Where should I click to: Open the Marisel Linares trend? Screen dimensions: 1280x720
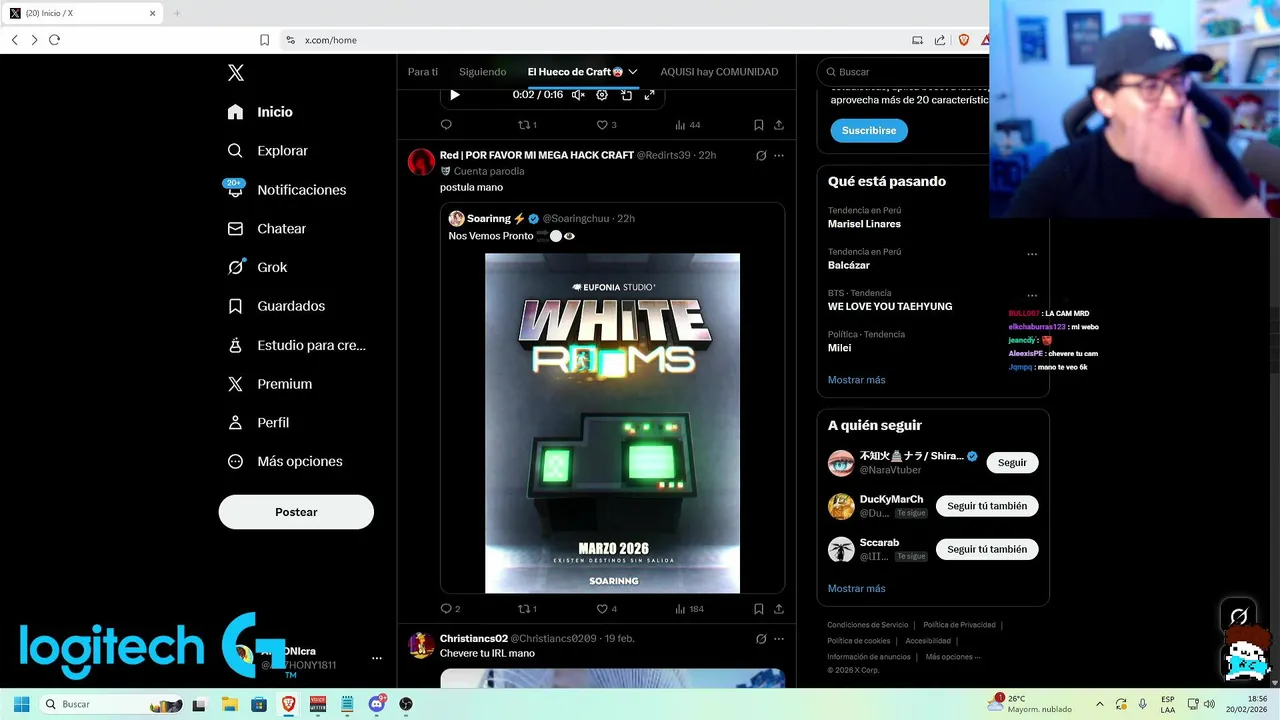click(x=864, y=224)
